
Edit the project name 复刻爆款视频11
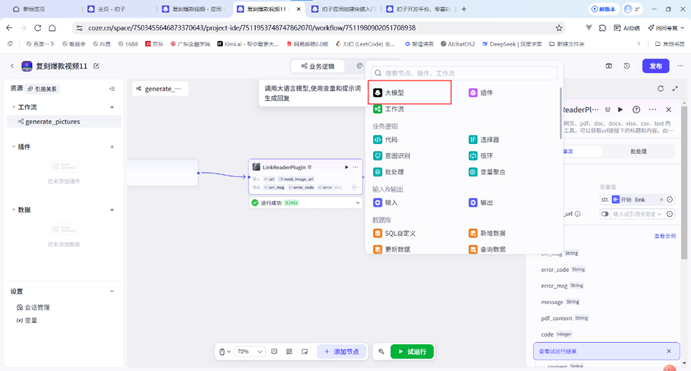tap(96, 66)
